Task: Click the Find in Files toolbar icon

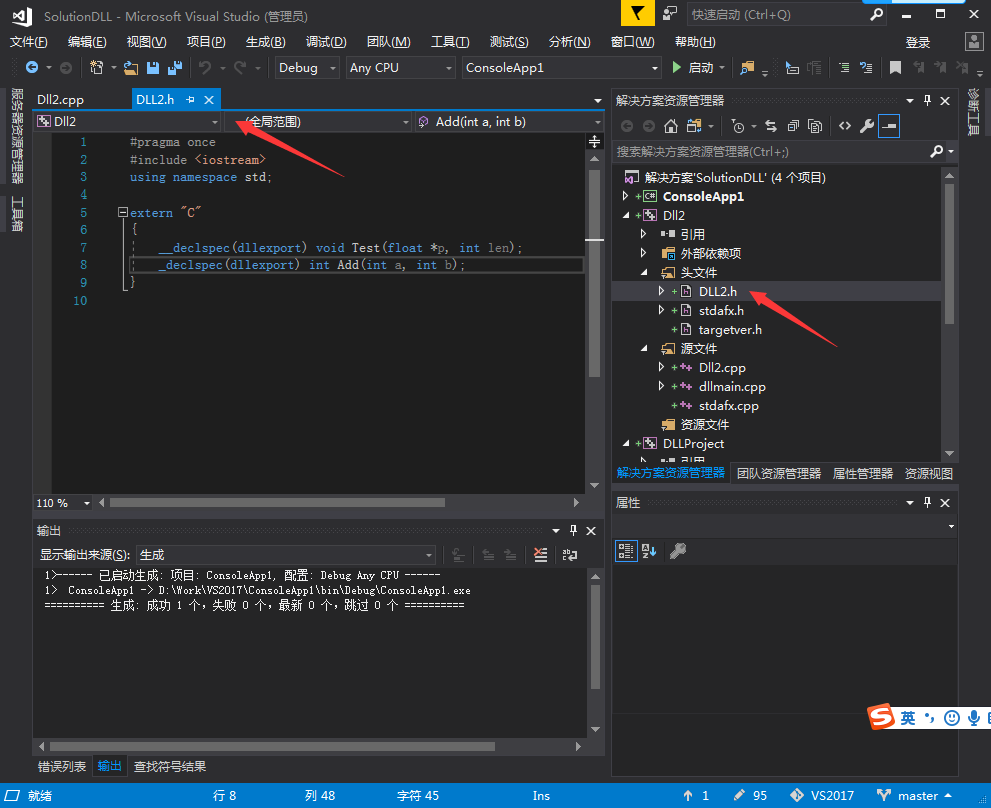Action: (747, 68)
